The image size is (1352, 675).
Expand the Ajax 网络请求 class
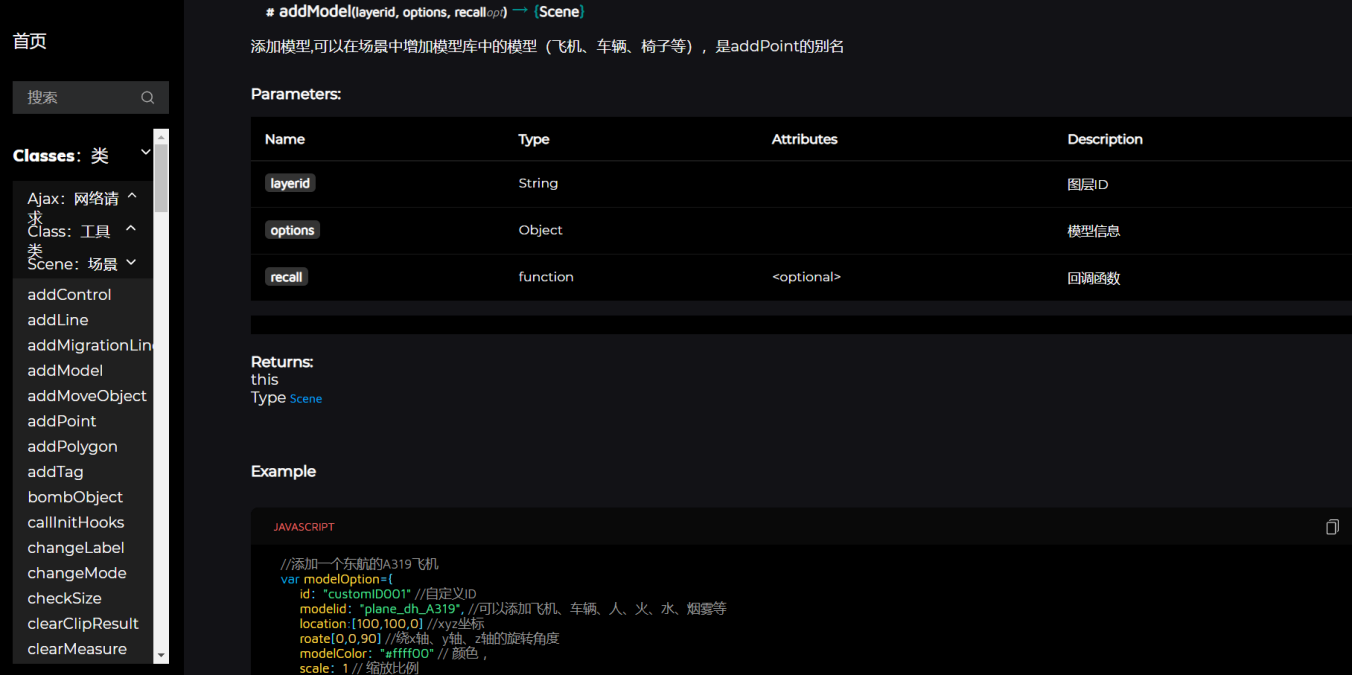132,197
